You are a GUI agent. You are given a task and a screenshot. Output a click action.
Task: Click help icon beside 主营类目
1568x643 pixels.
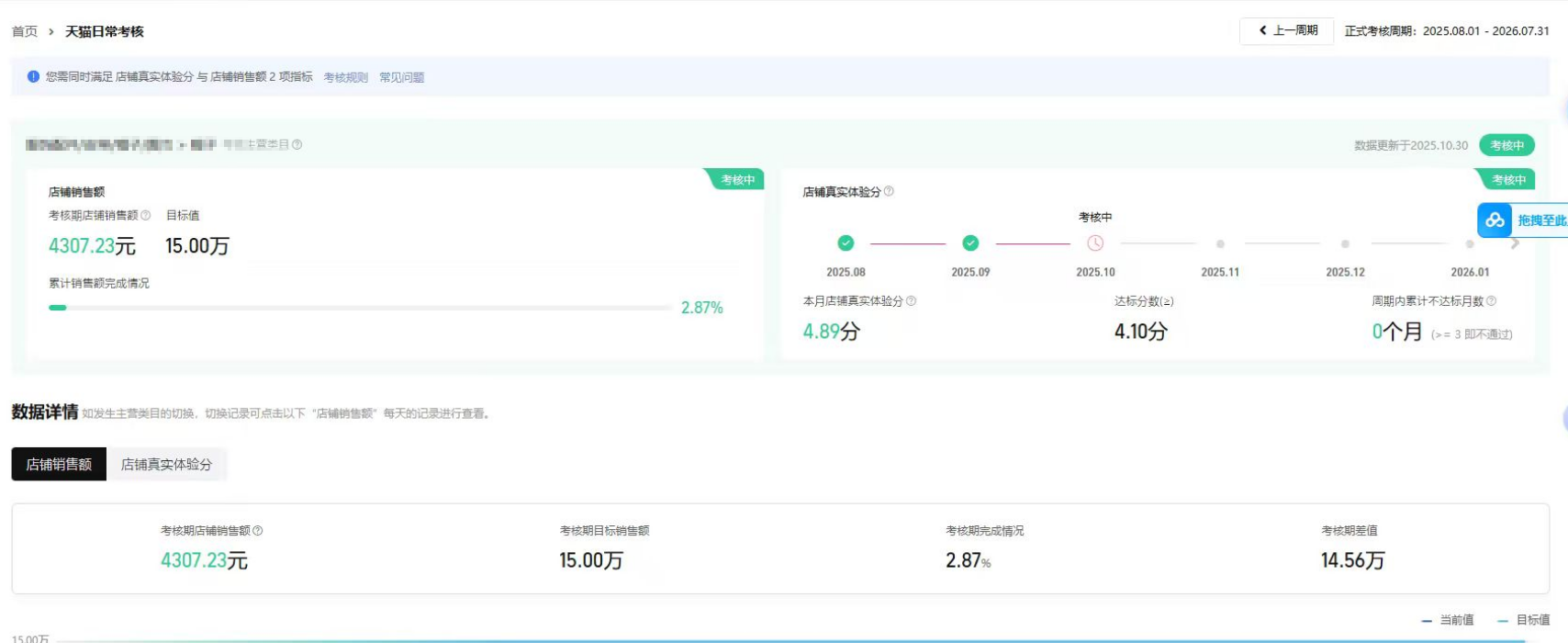(297, 145)
